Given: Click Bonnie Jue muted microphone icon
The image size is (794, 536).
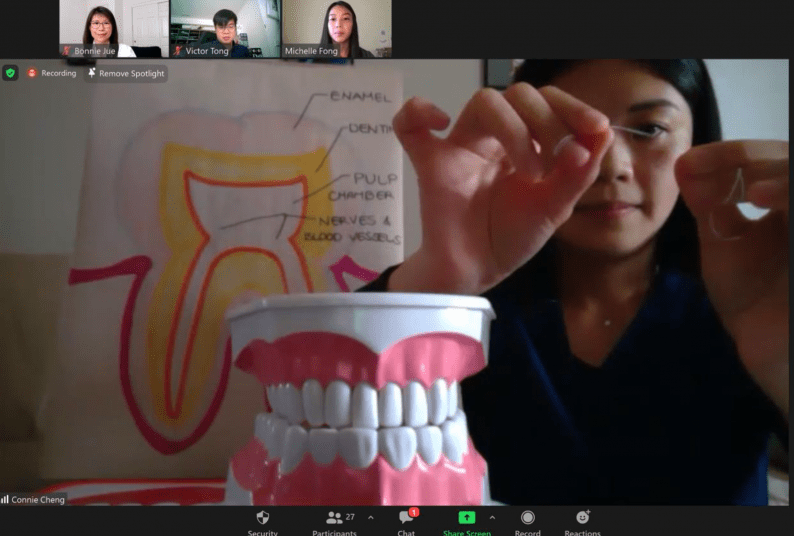Looking at the screenshot, I should click(66, 51).
